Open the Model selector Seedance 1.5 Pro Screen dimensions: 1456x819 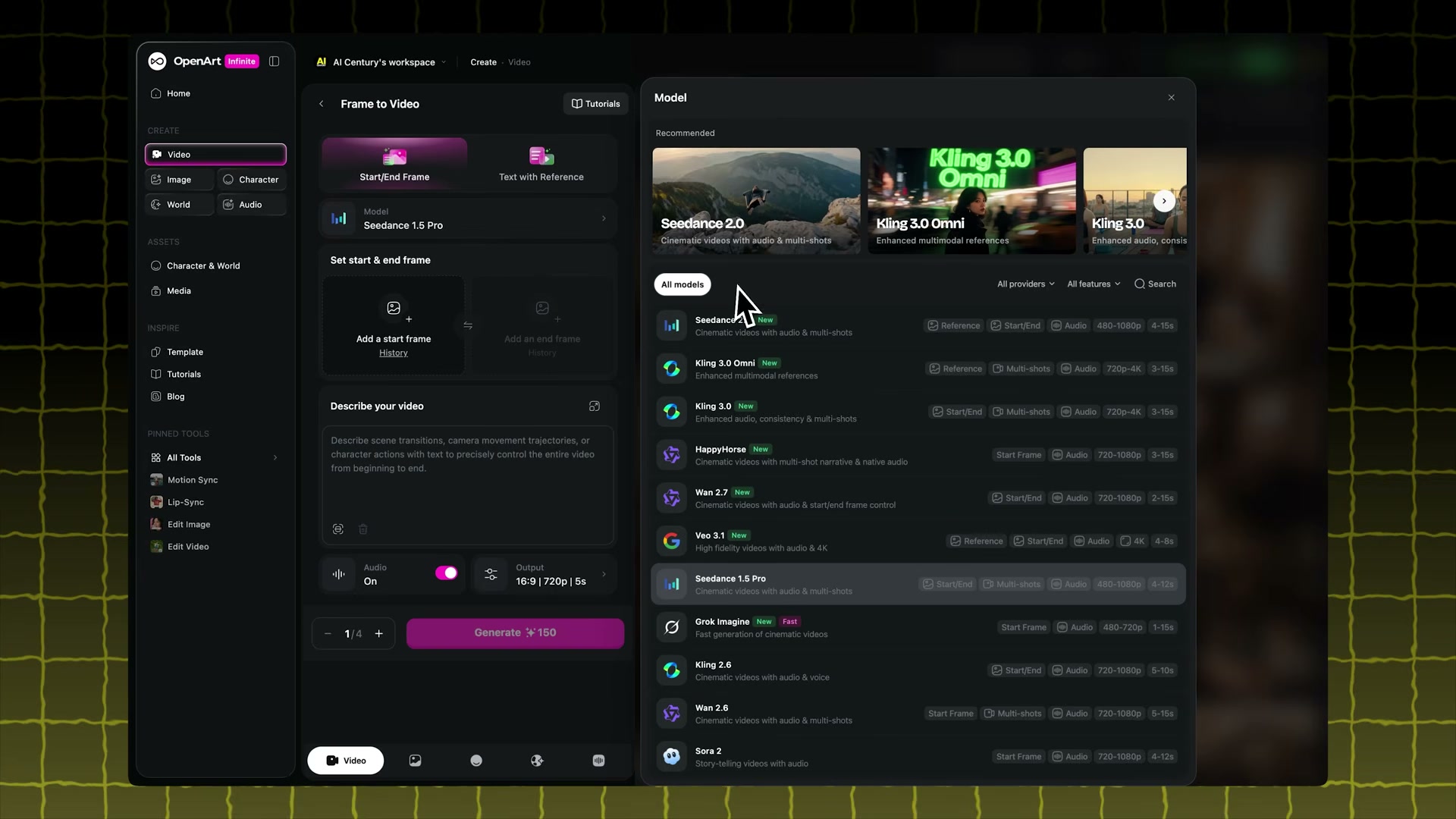point(468,218)
